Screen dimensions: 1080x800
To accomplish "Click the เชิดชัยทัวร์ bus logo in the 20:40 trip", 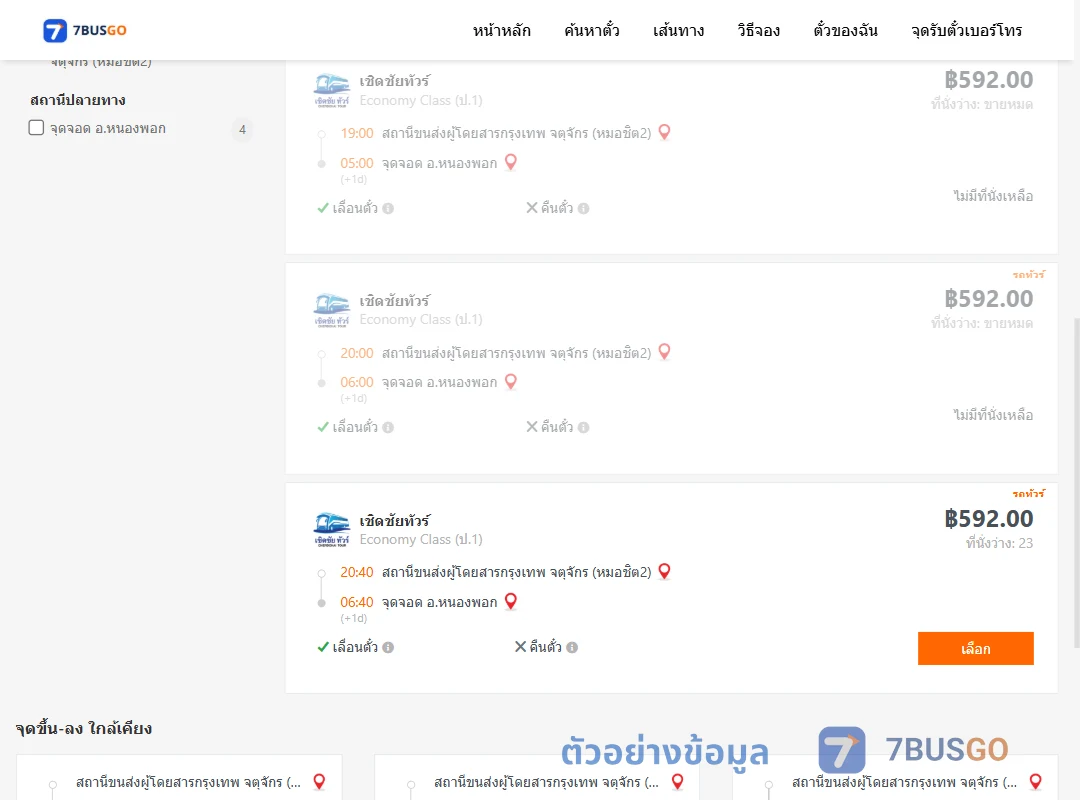I will [332, 529].
